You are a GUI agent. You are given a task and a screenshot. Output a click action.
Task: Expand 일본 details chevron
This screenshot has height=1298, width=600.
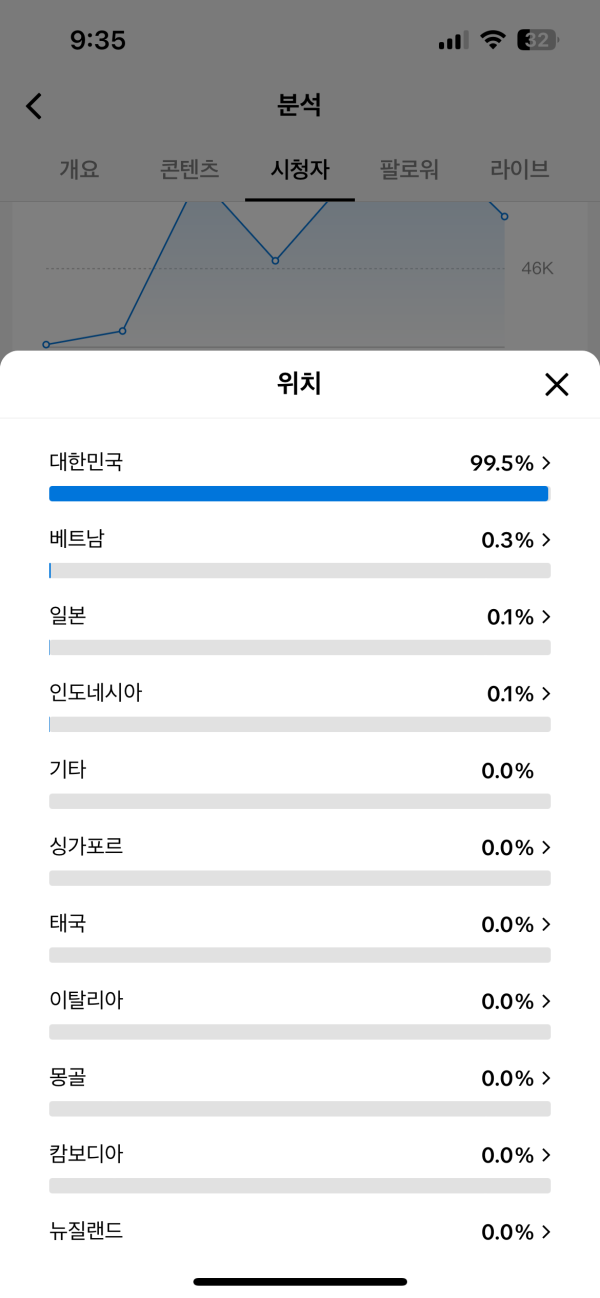[546, 617]
